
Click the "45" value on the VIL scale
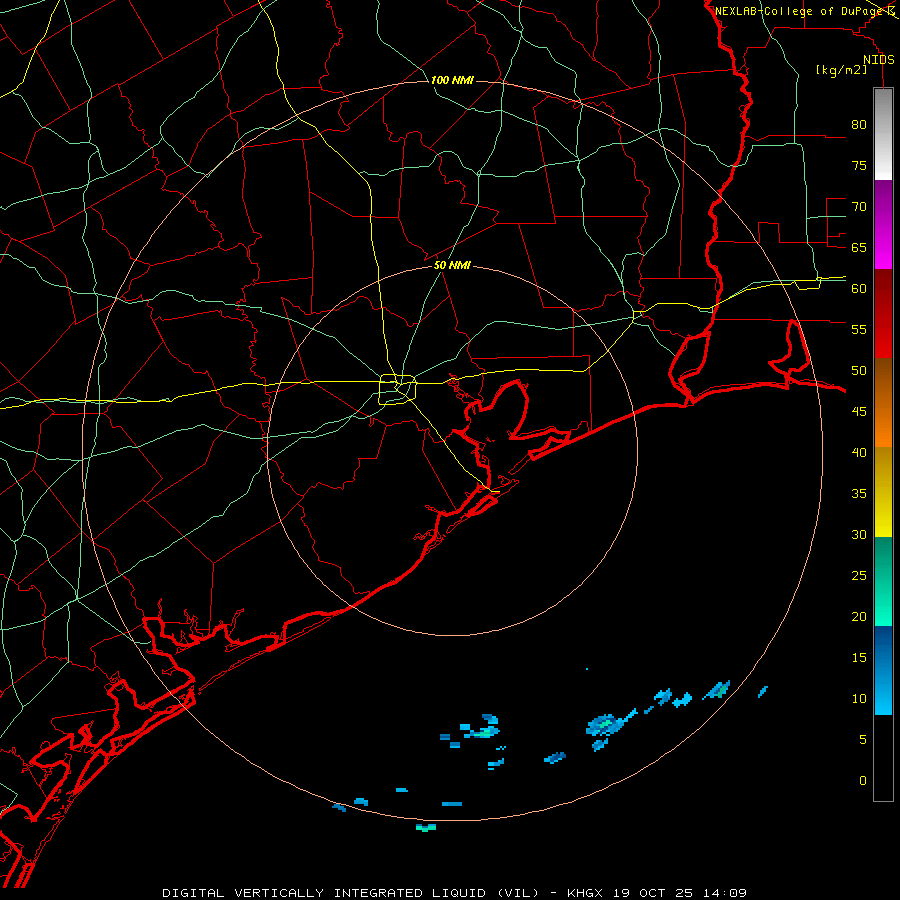(859, 412)
